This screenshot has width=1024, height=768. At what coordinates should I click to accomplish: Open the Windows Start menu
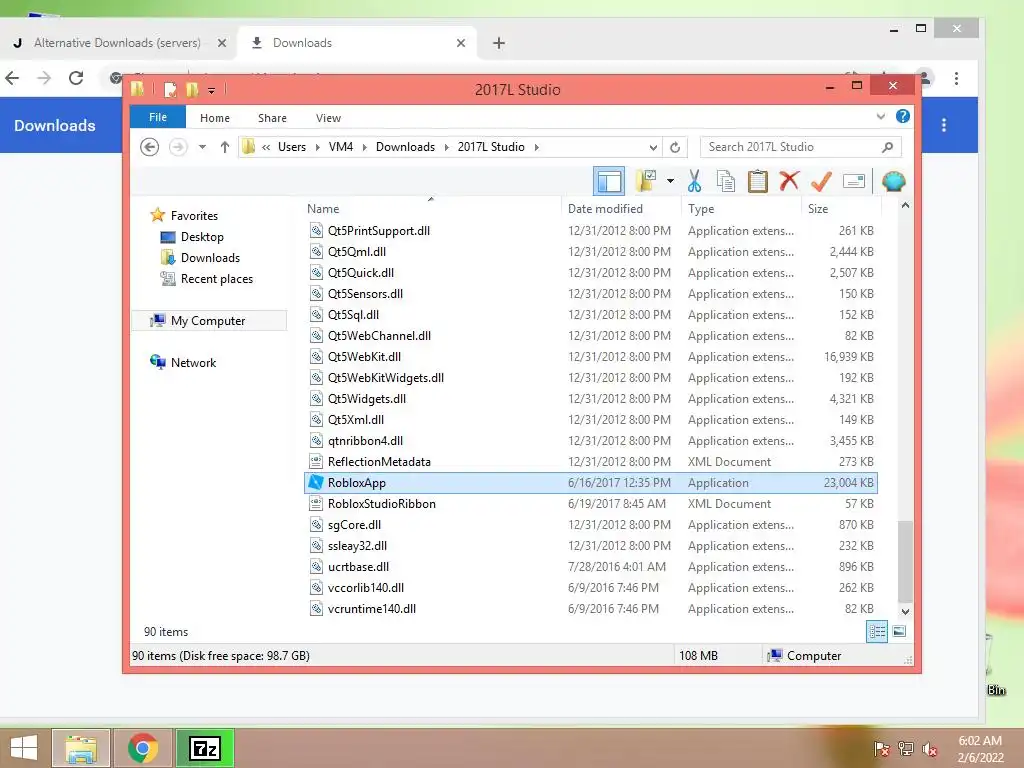coord(24,748)
